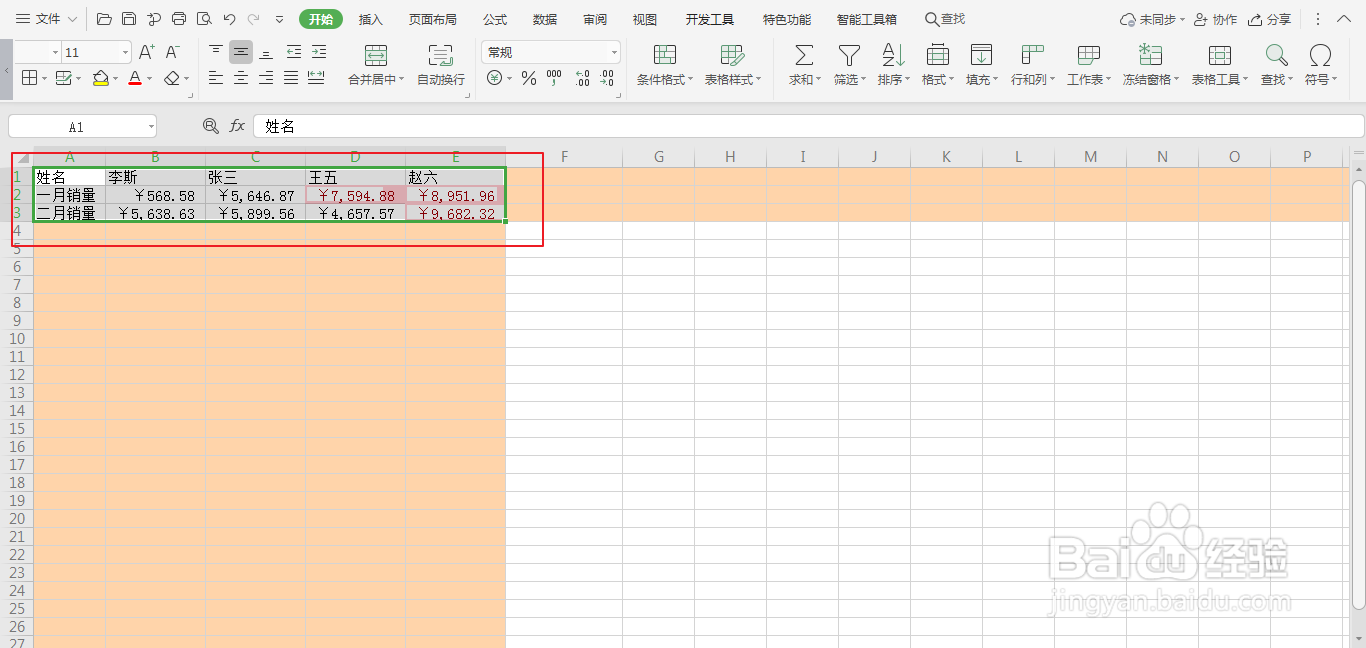Open the 开发工具 tab
Image resolution: width=1366 pixels, height=648 pixels.
point(710,19)
